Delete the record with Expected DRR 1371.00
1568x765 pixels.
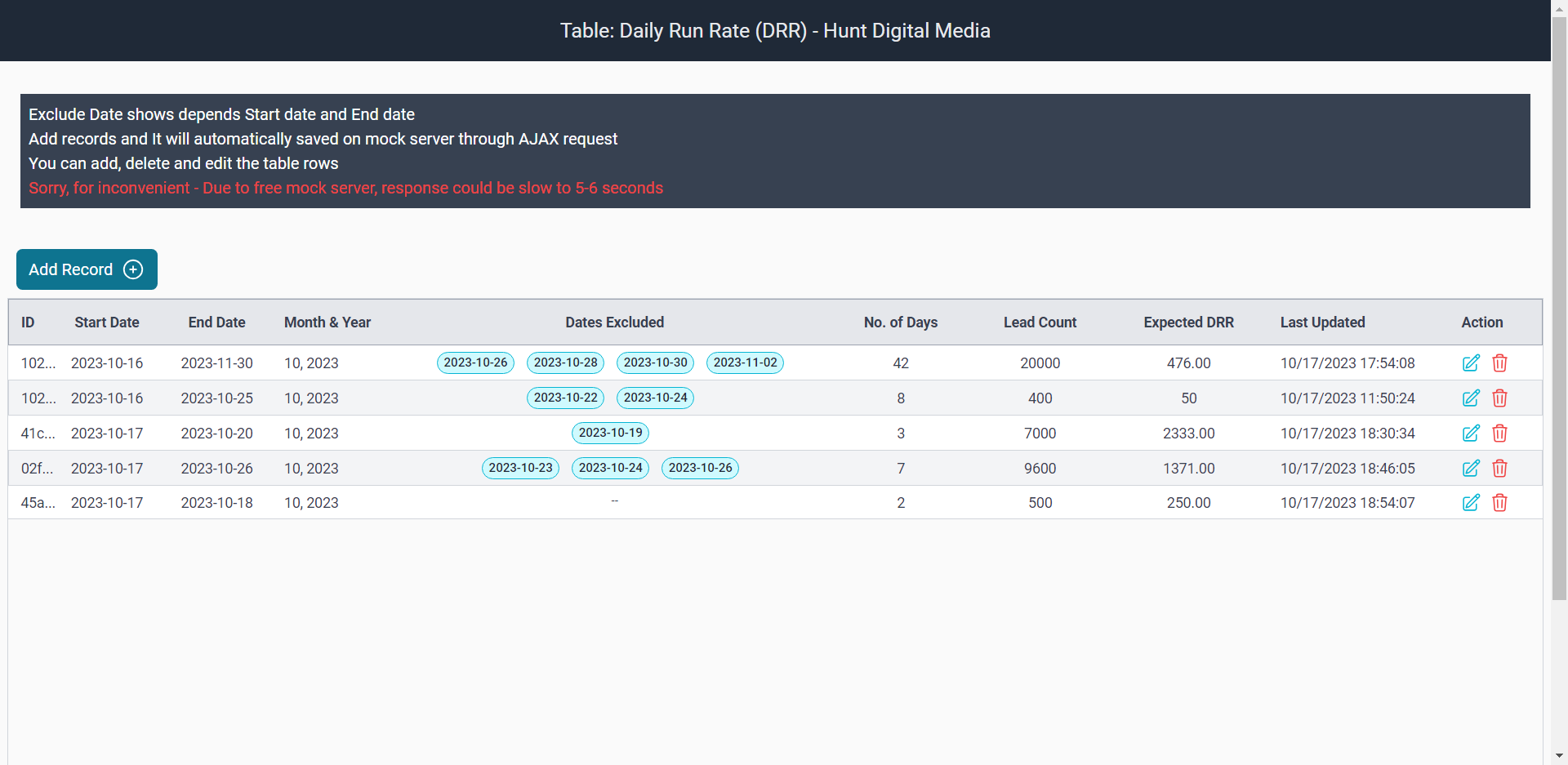(x=1500, y=469)
